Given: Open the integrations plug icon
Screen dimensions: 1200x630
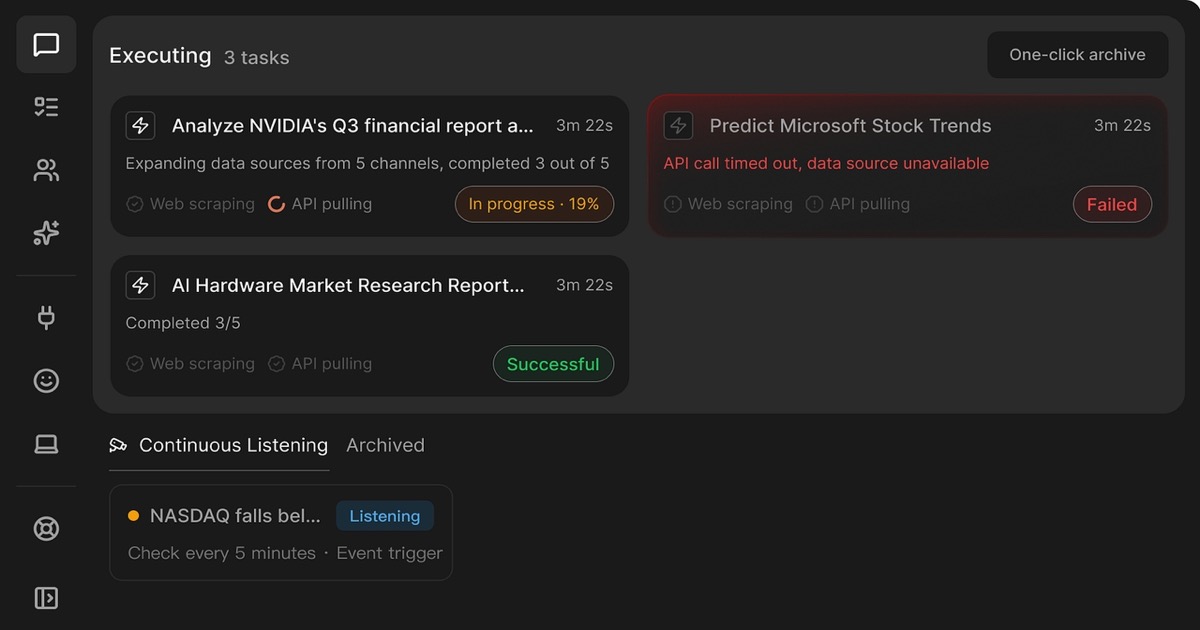Looking at the screenshot, I should 45,316.
